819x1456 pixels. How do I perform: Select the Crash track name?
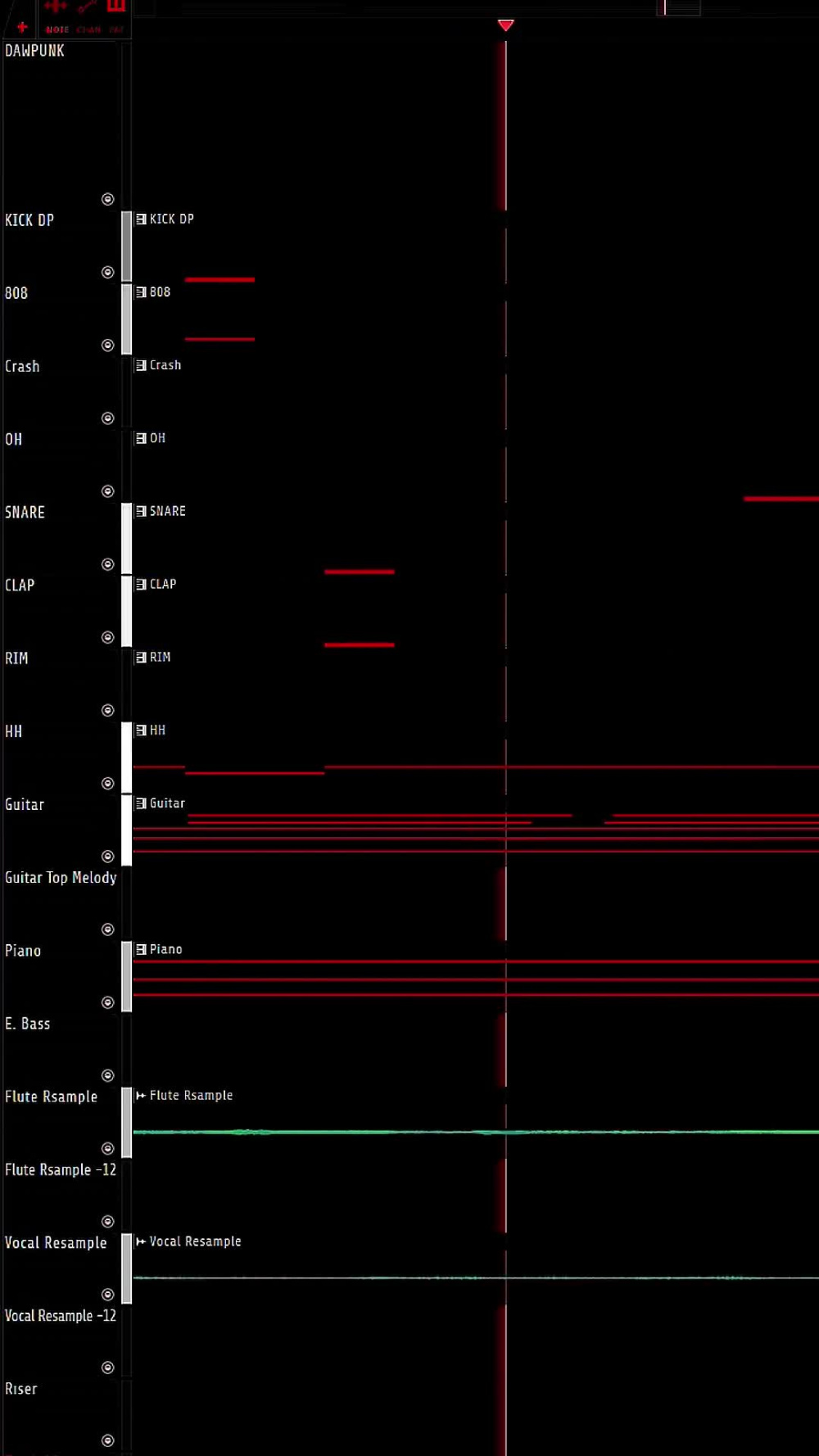(x=22, y=366)
